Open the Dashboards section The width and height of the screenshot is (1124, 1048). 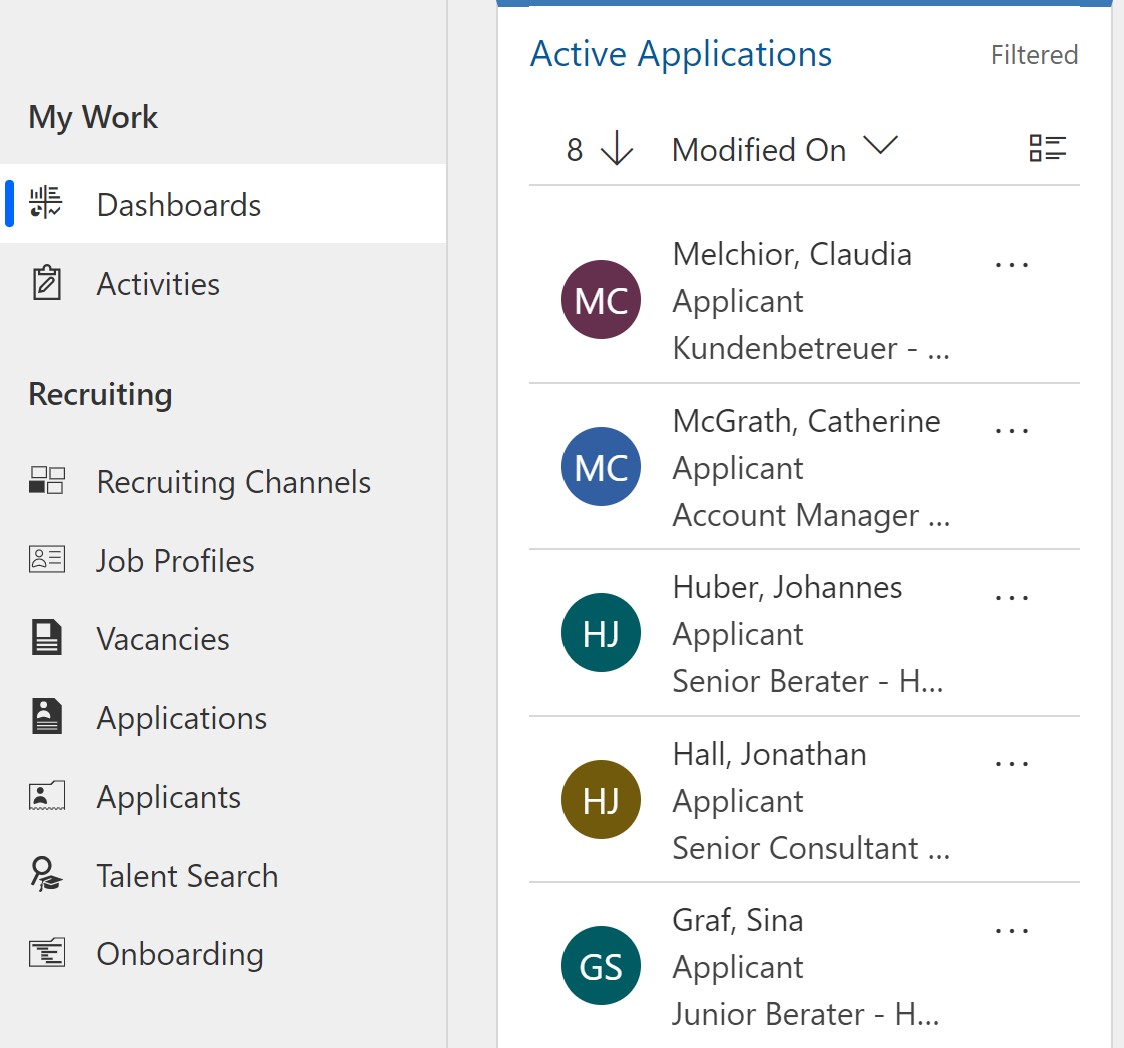pyautogui.click(x=178, y=205)
